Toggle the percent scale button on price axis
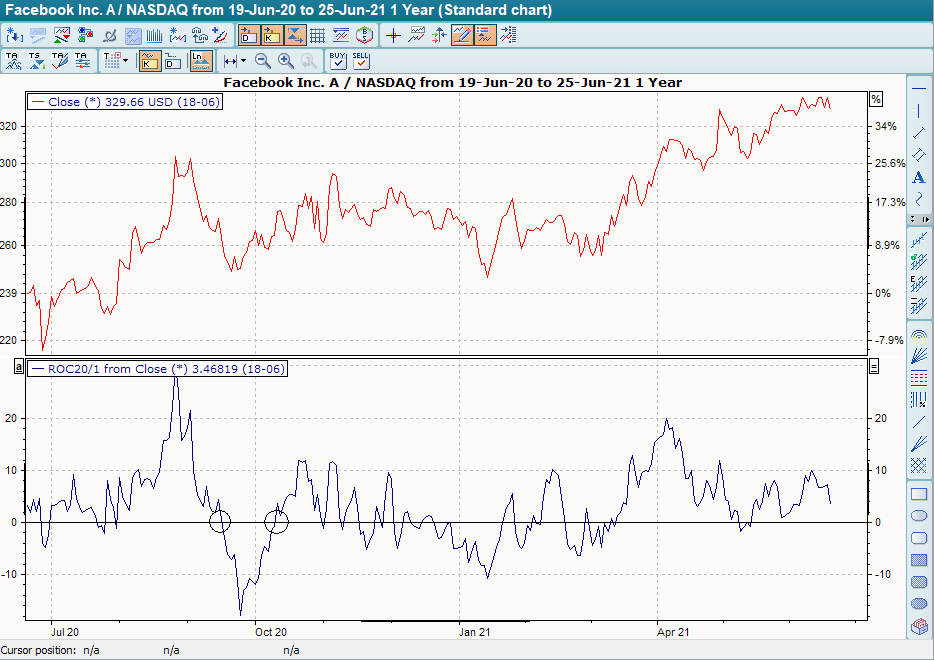The image size is (934, 660). [x=876, y=99]
